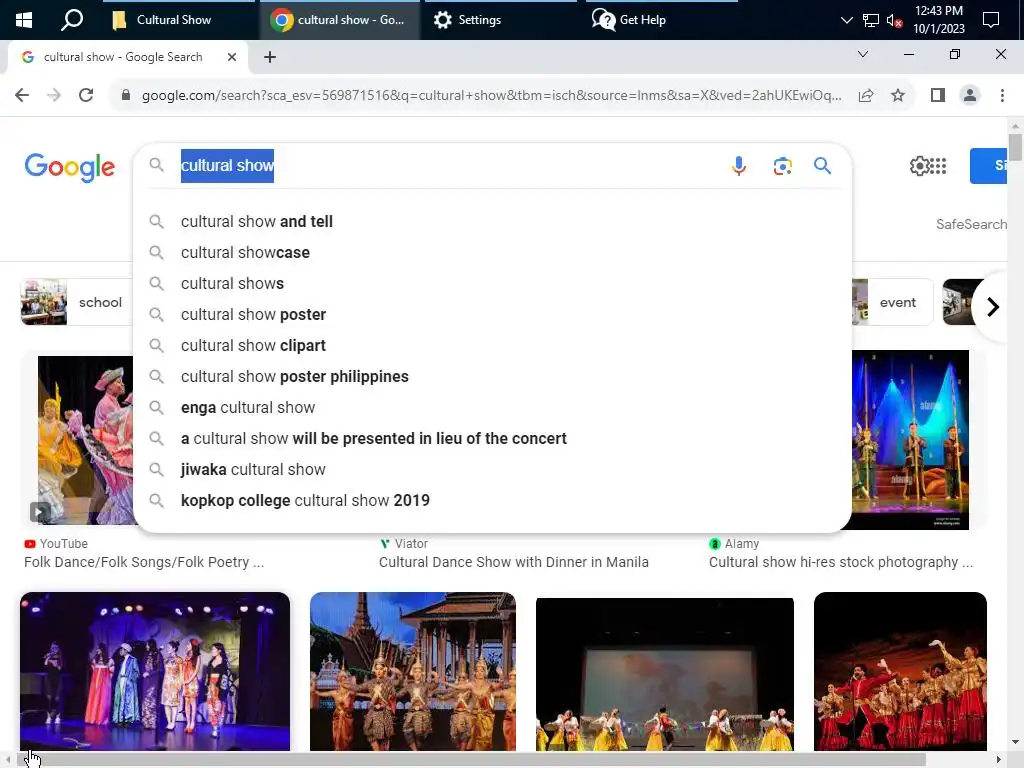
Task: Choose suggestion cultural show and tell
Action: point(492,221)
